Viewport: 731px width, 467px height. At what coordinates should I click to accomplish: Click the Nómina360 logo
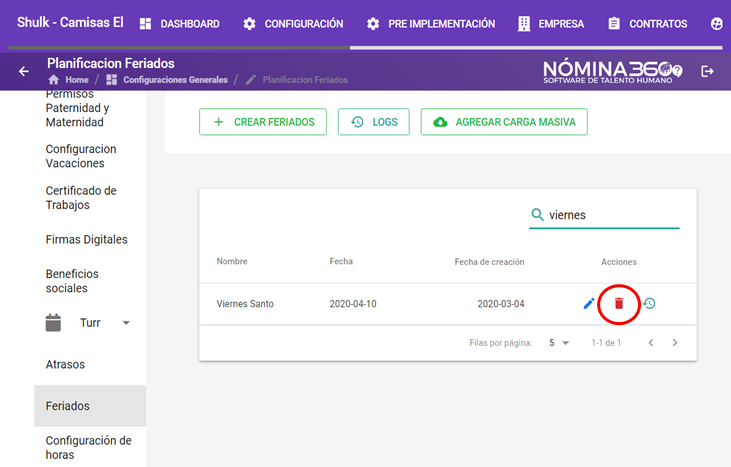pyautogui.click(x=607, y=72)
